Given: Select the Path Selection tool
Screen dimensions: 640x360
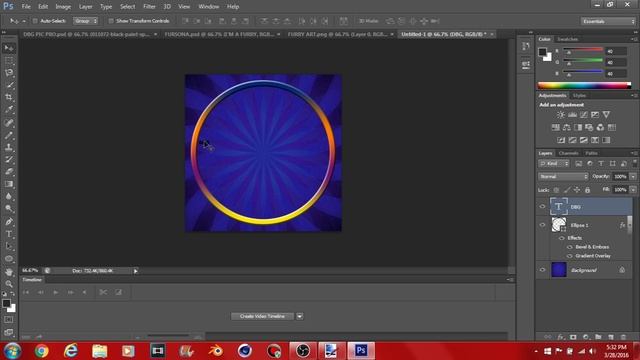Looking at the screenshot, I should tap(9, 247).
